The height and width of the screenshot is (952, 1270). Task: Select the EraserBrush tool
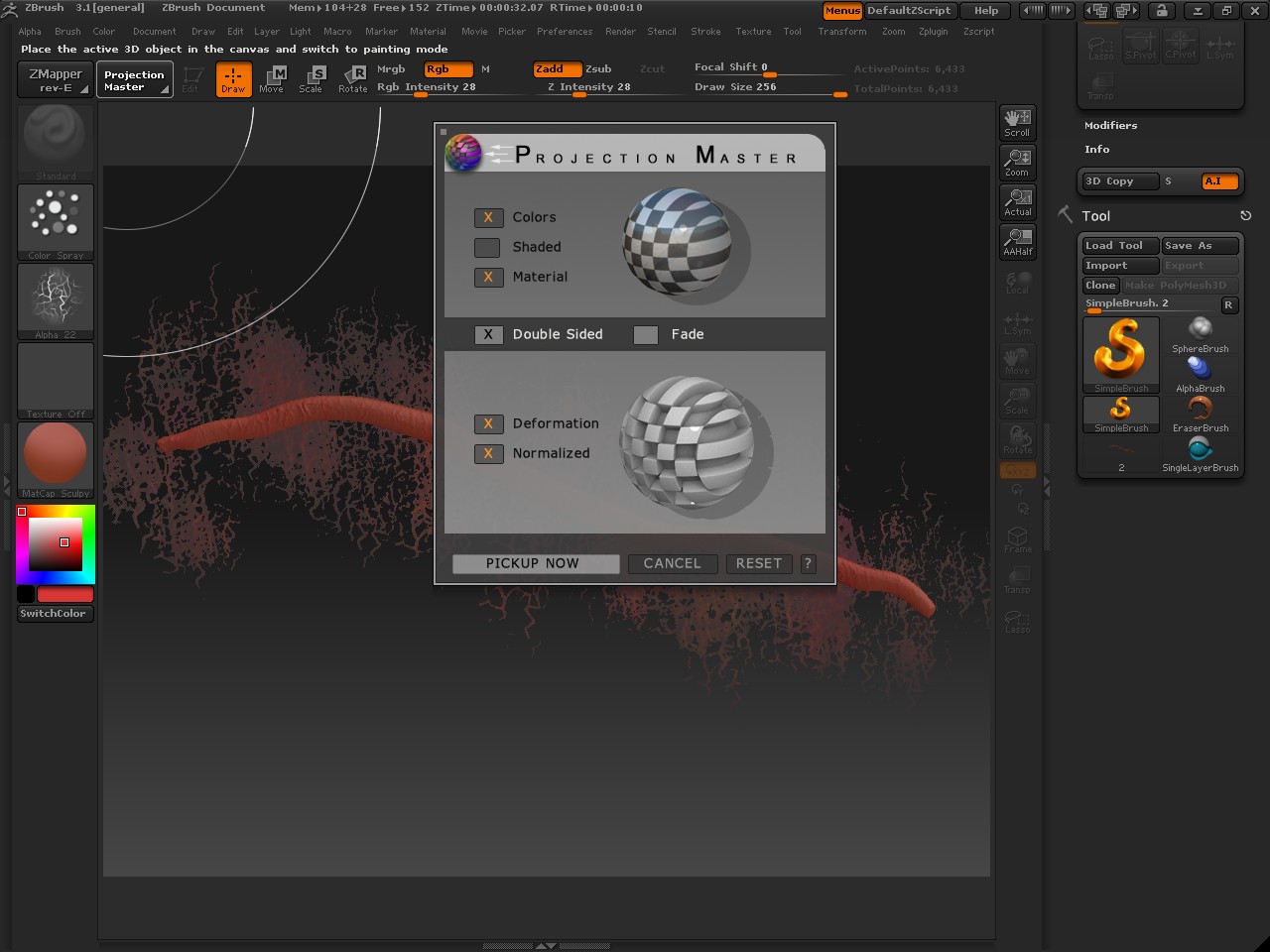coord(1200,414)
